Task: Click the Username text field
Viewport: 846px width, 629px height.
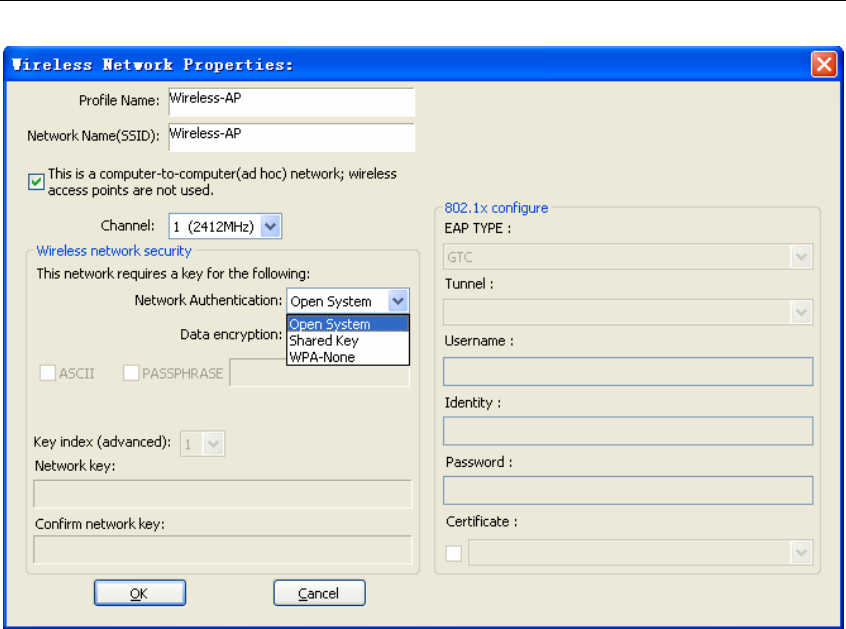Action: coord(628,372)
